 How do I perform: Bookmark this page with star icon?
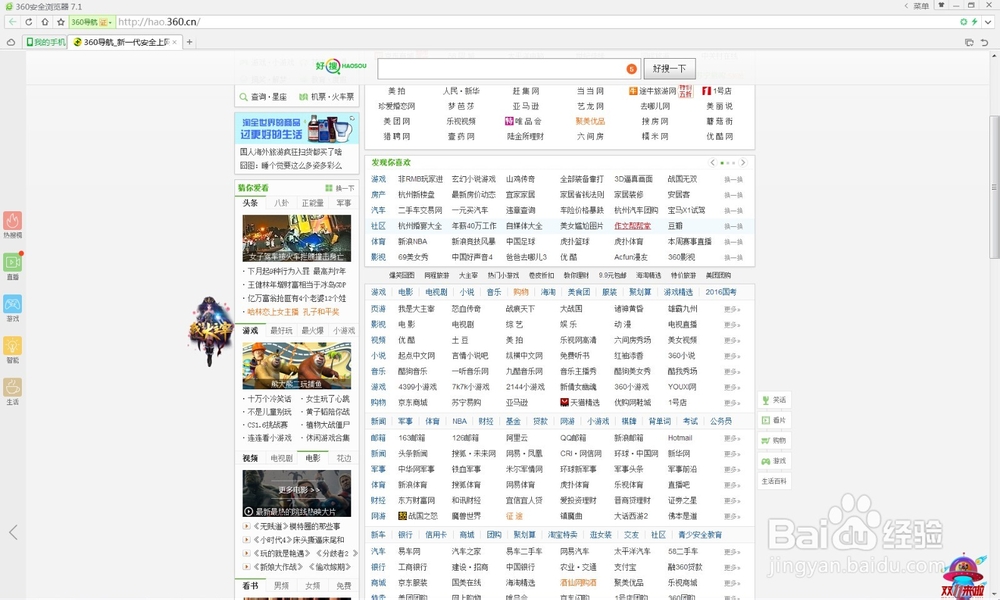[61, 22]
